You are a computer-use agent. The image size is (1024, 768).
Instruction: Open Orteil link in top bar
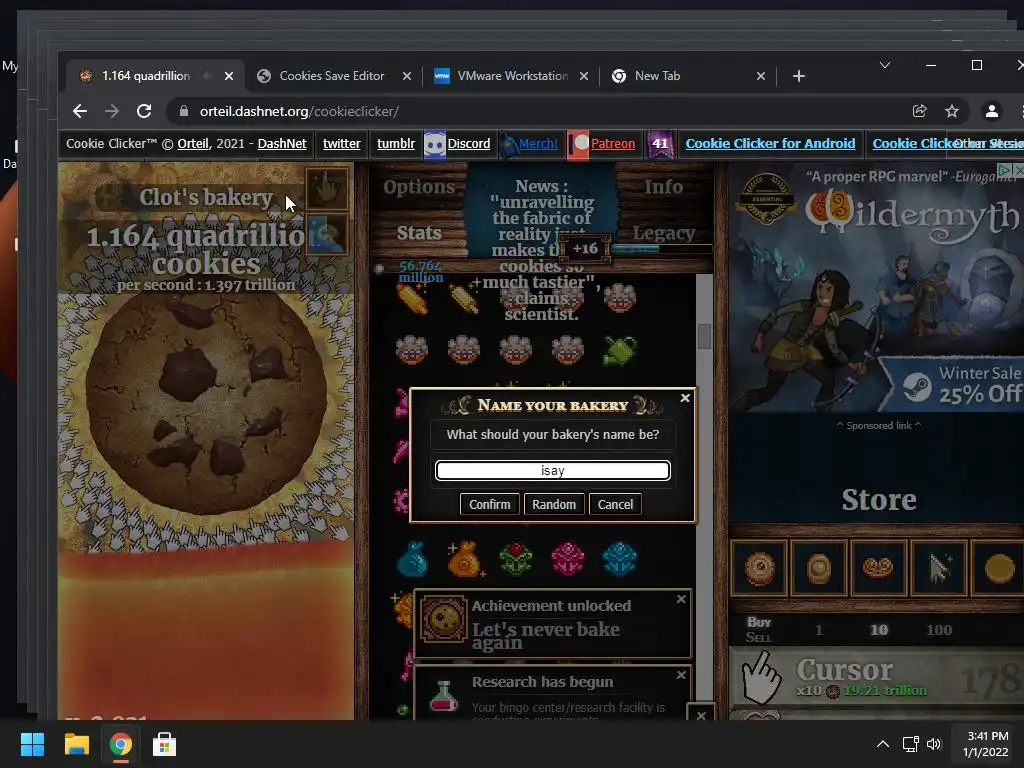coord(193,144)
